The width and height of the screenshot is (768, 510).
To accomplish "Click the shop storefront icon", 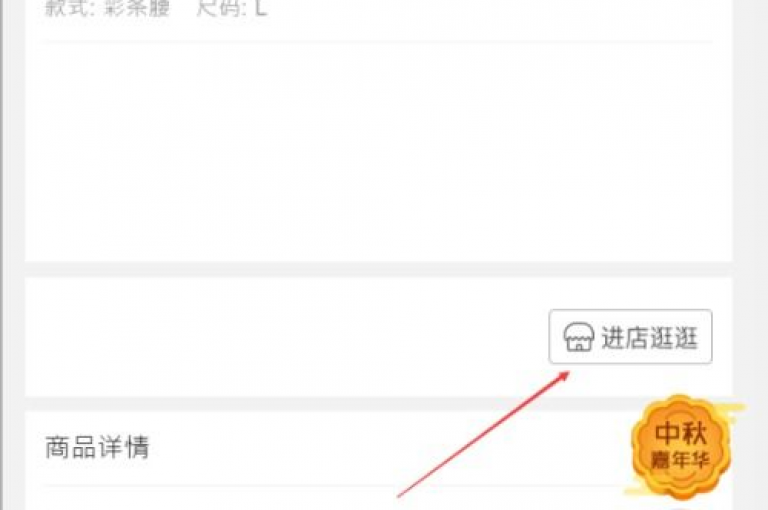I will tap(578, 337).
